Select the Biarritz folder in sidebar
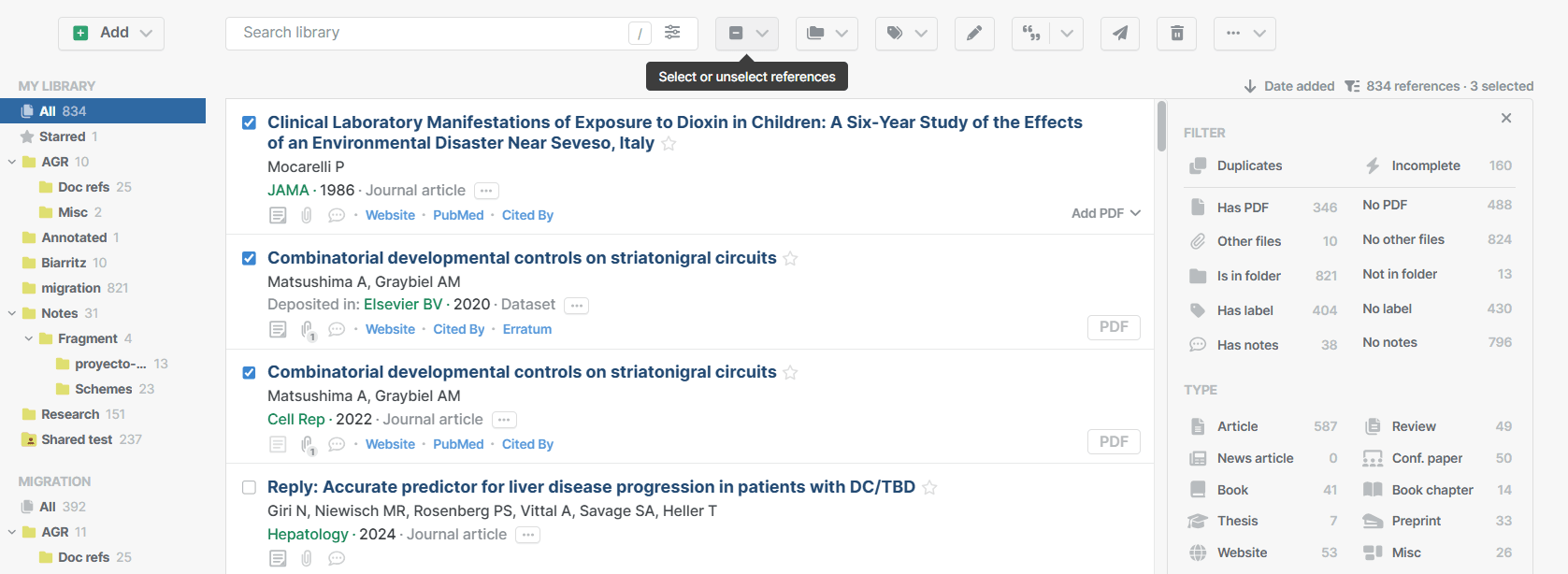 pyautogui.click(x=64, y=263)
